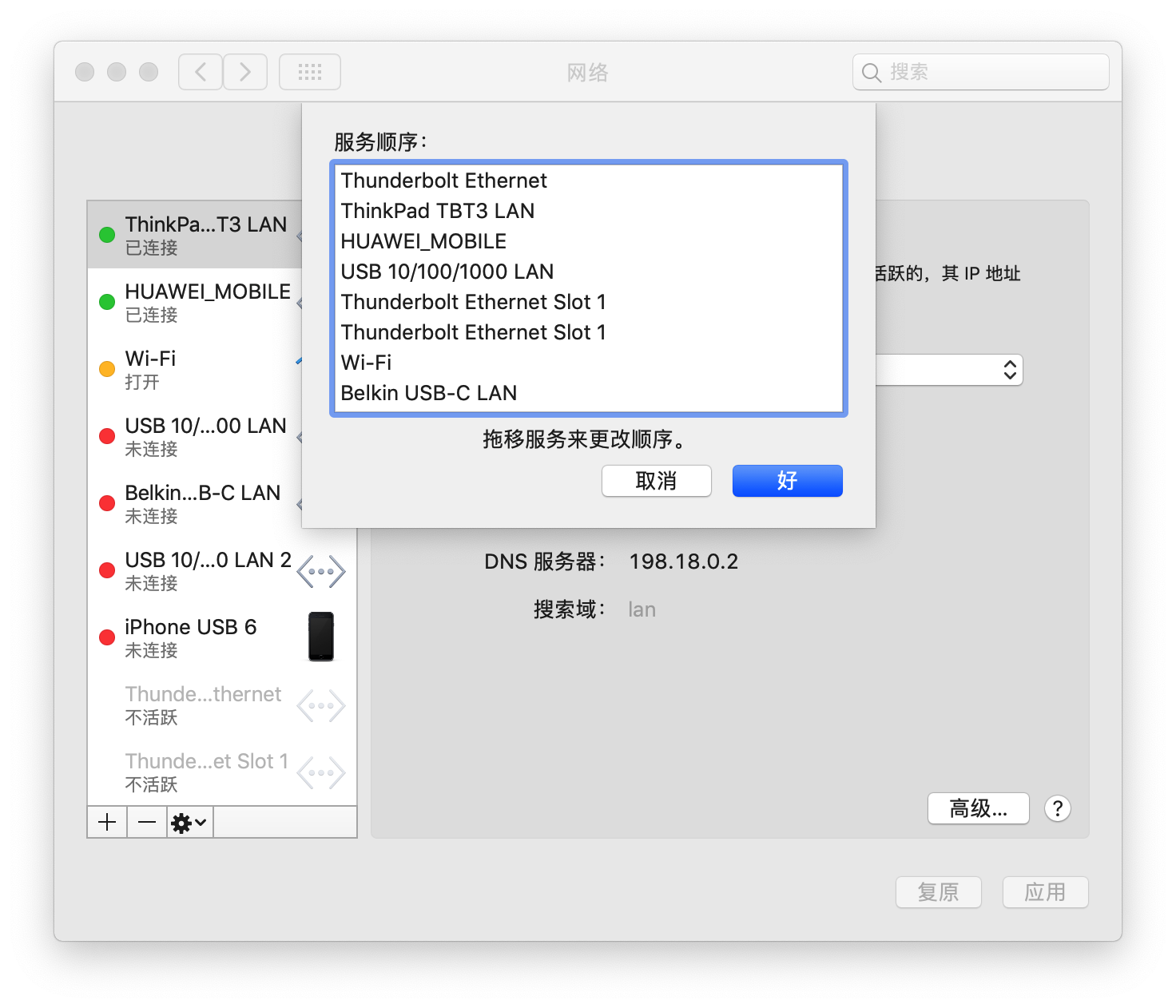Click red status dot of iPhone USB 6
This screenshot has height=1008, width=1176.
tap(107, 637)
